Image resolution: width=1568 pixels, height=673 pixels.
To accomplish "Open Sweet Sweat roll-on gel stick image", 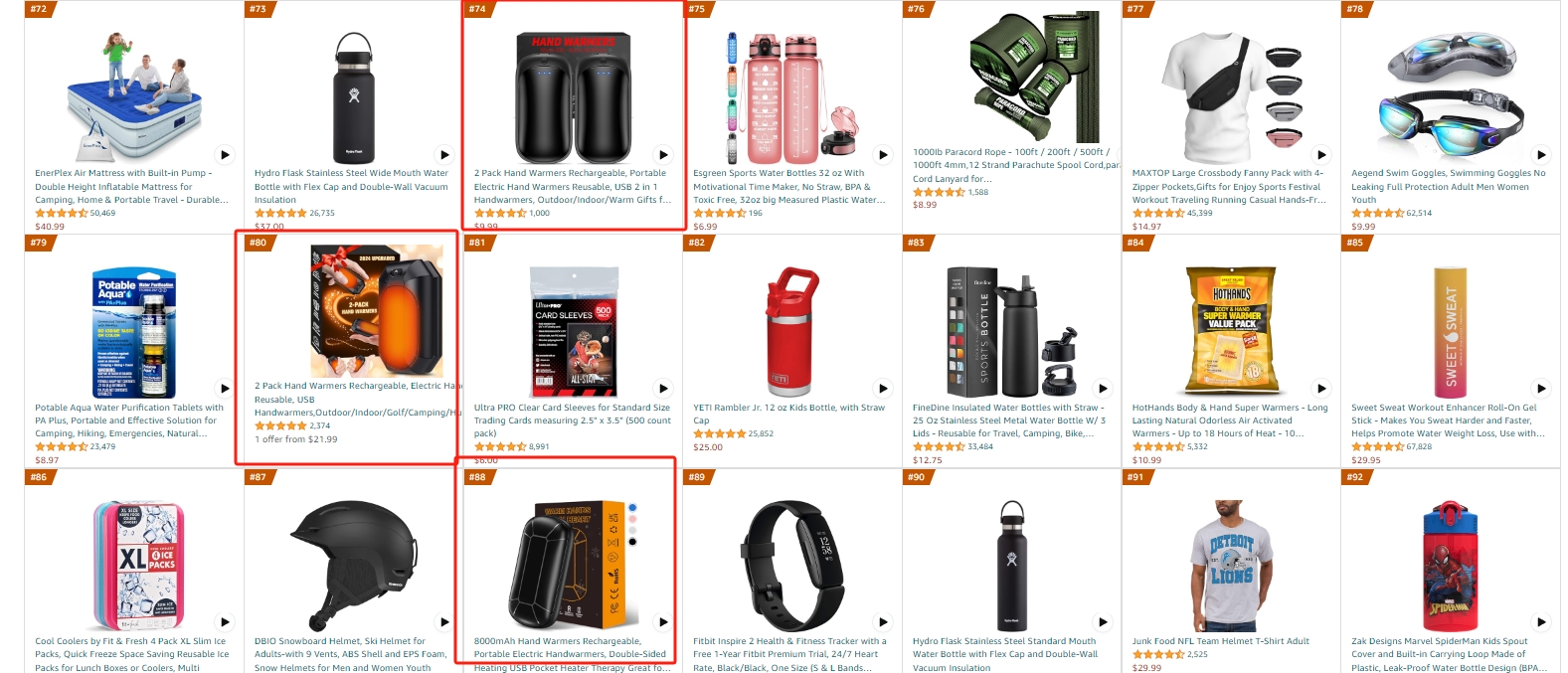I will click(1450, 327).
